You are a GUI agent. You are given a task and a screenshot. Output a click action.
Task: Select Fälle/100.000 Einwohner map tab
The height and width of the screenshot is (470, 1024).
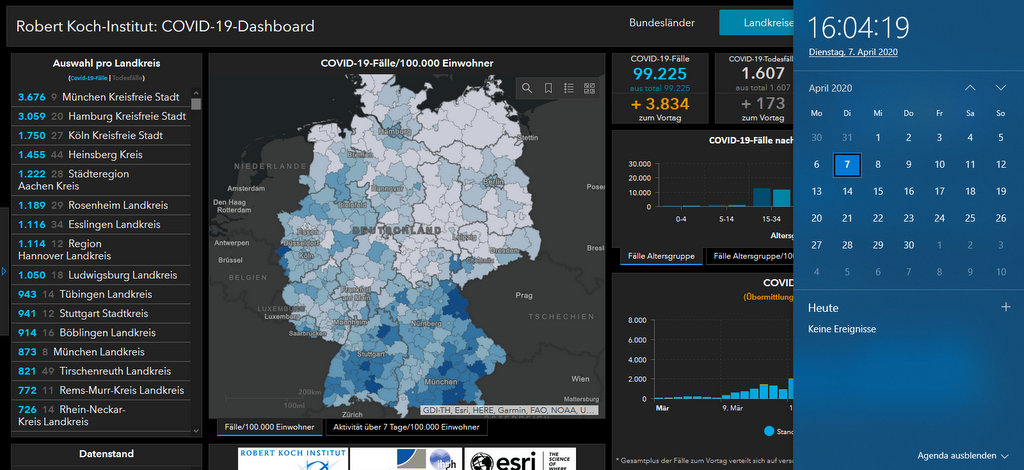point(270,428)
